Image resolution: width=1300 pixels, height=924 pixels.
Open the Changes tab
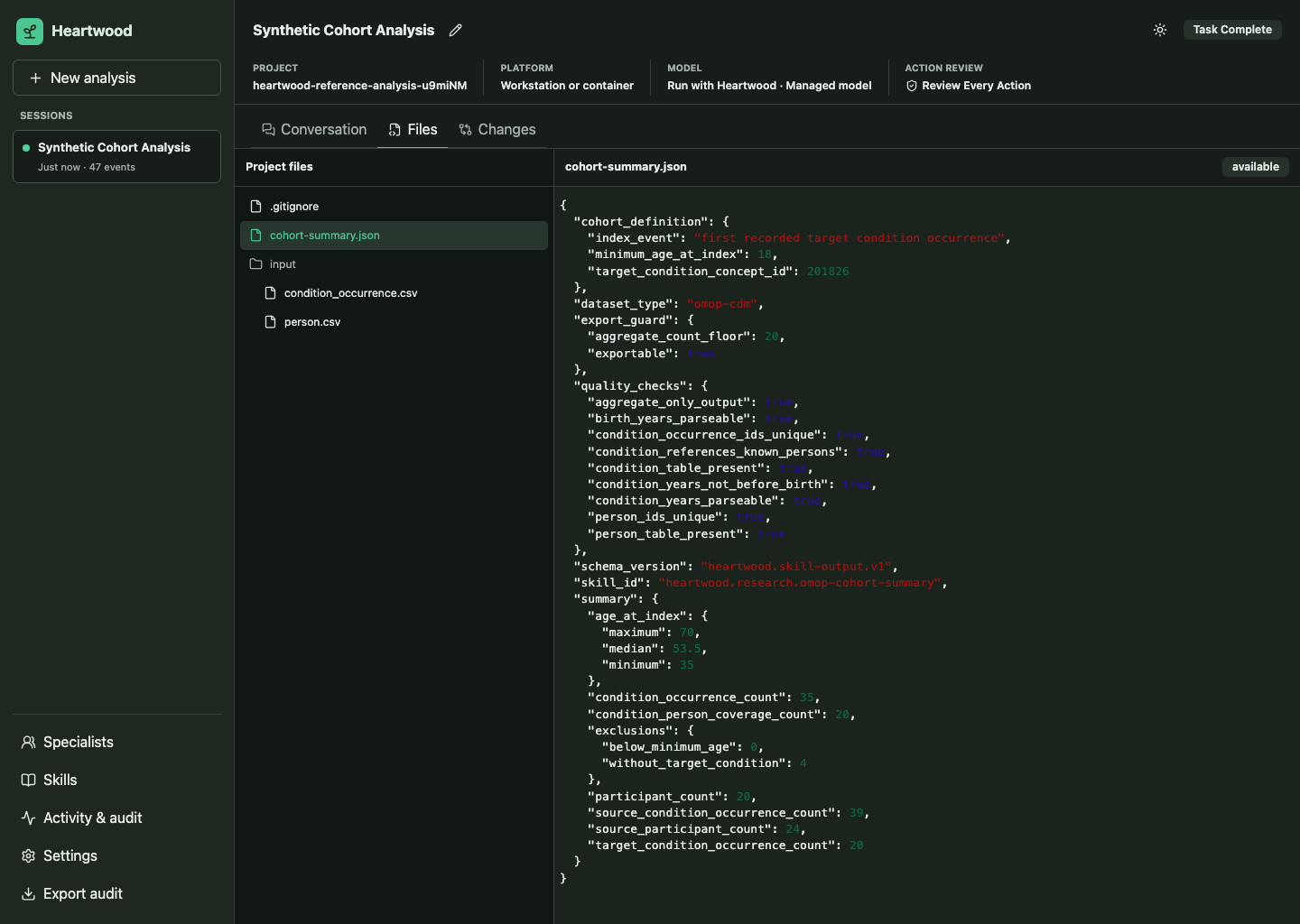[497, 129]
